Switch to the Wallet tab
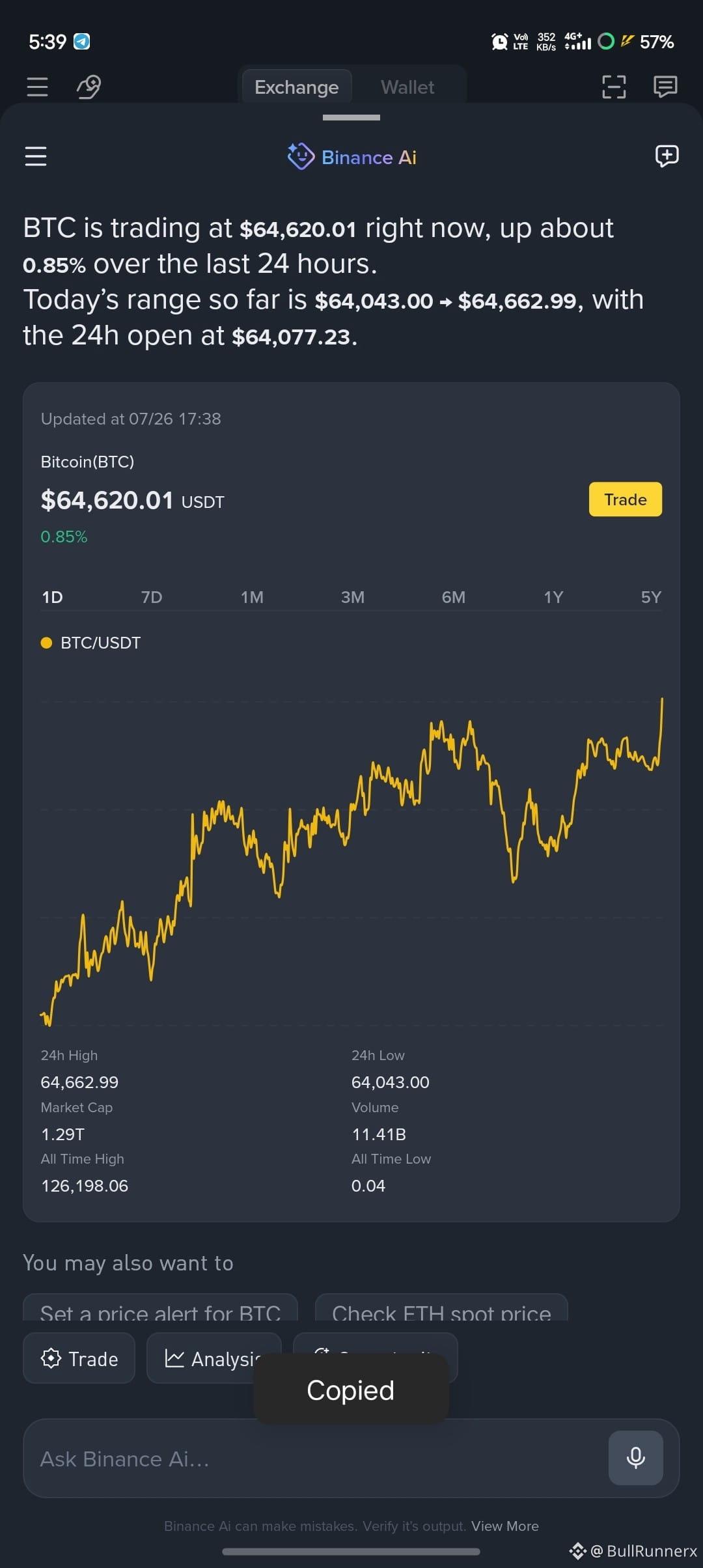Screen dimensions: 703x1568 pyautogui.click(x=407, y=87)
